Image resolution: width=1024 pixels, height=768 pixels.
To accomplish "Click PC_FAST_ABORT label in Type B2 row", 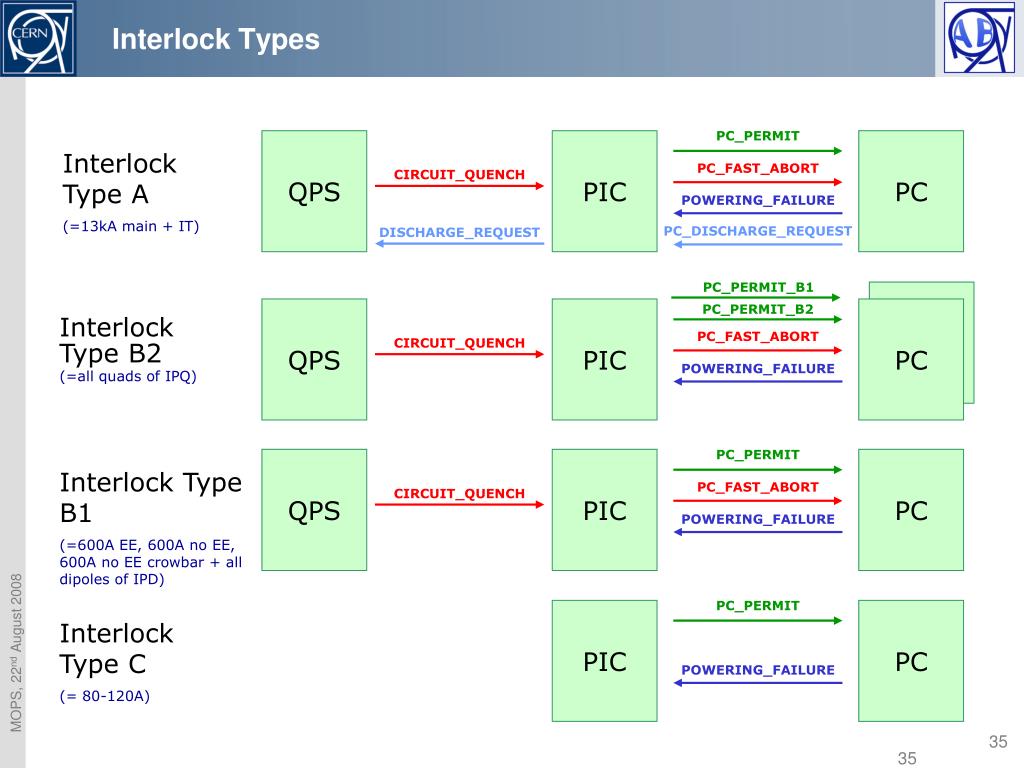I will tap(758, 336).
